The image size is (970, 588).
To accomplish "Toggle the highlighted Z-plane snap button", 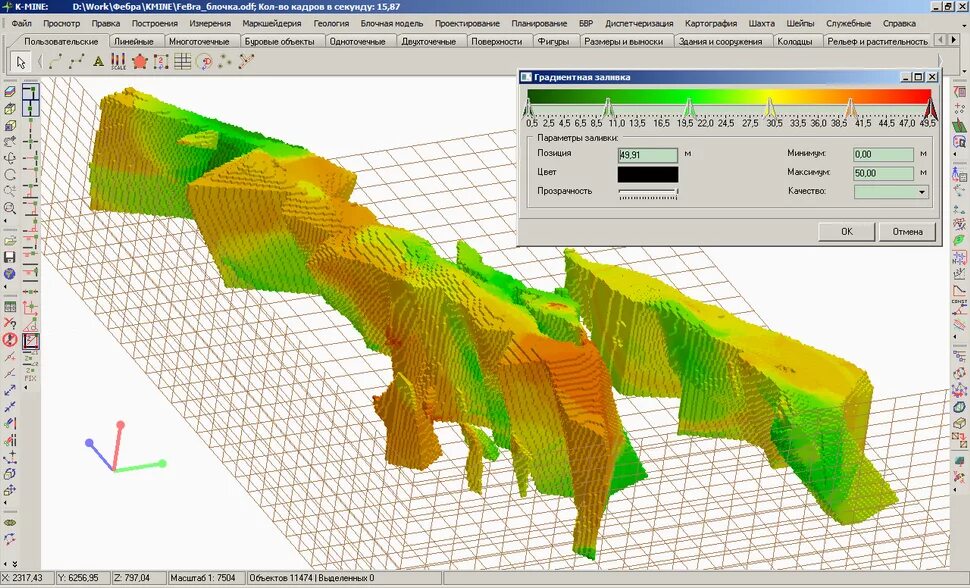I will point(30,340).
